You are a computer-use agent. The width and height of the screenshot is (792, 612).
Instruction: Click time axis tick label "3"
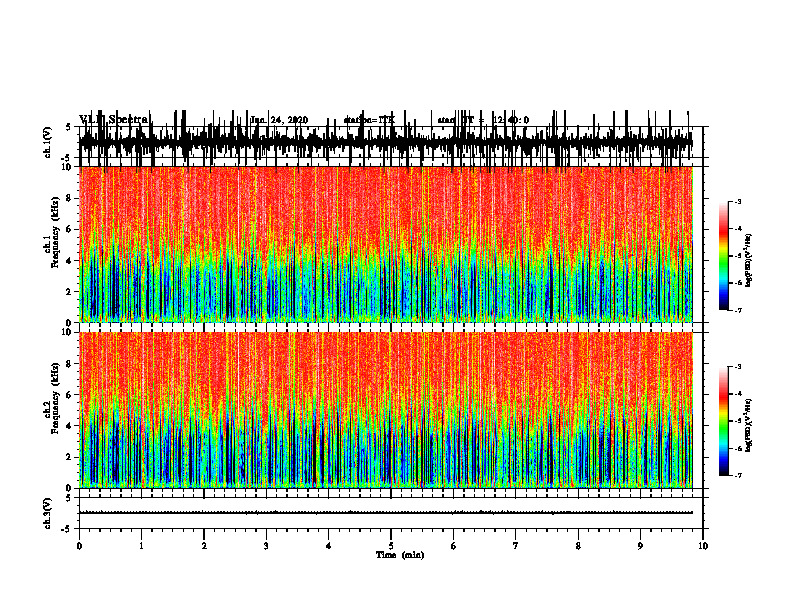[266, 546]
